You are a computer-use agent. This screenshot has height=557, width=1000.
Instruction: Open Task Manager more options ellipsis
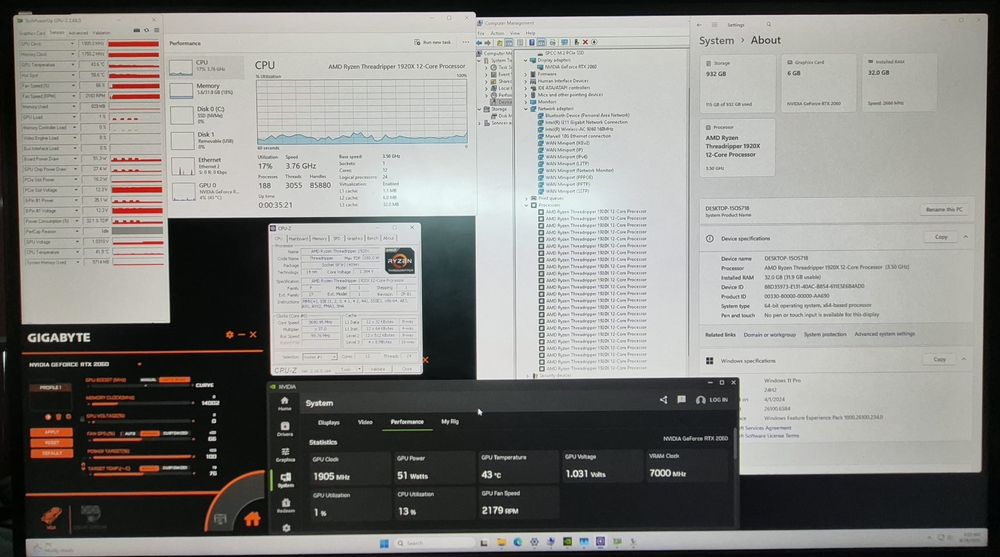coord(466,42)
